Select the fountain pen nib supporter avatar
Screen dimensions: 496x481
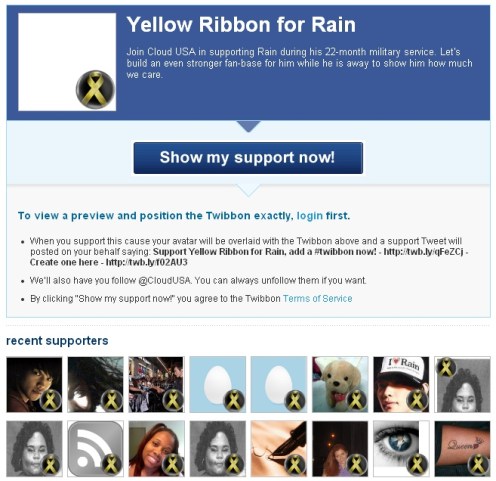(x=279, y=449)
